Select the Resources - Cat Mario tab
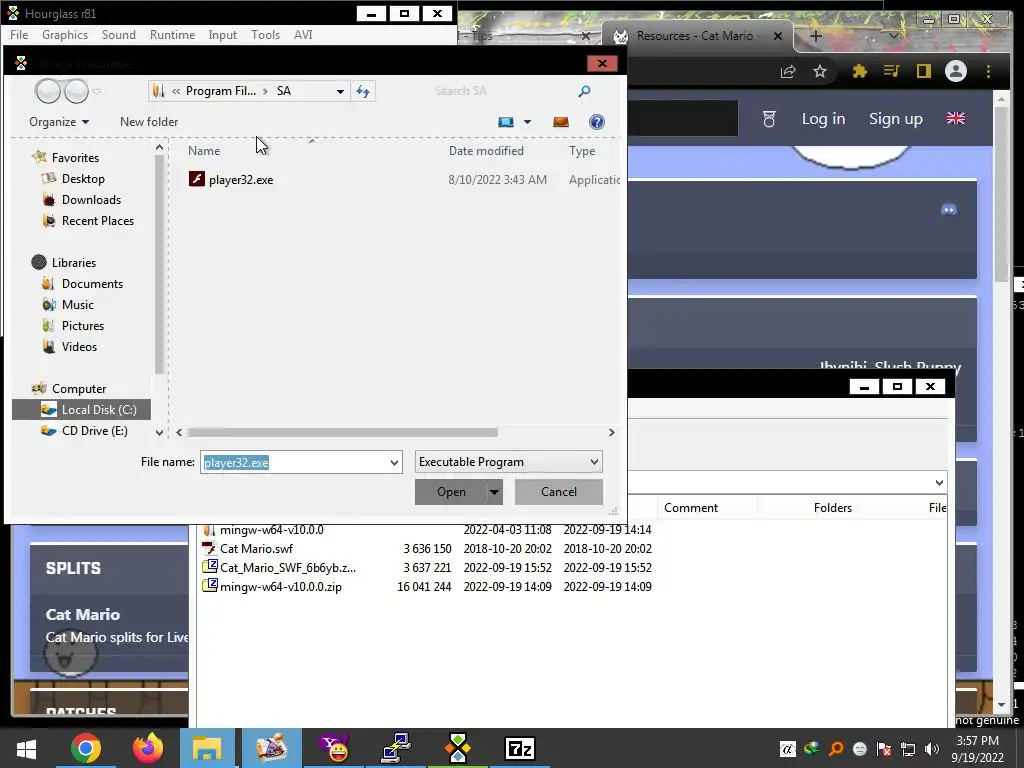This screenshot has width=1024, height=768. [x=697, y=36]
